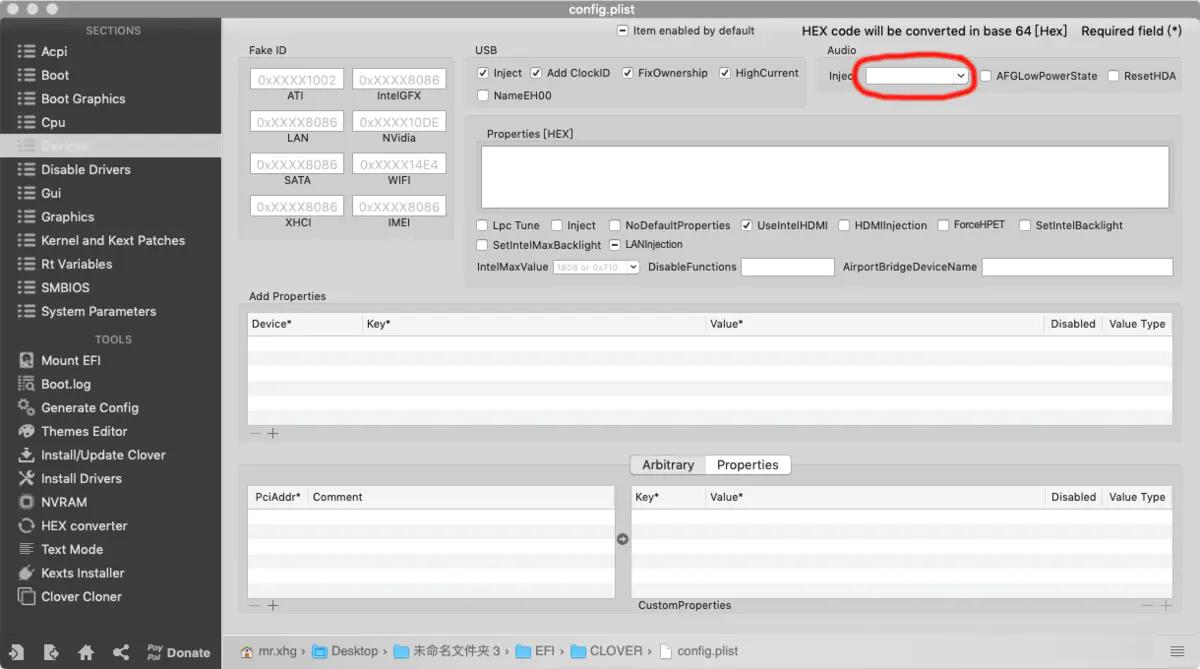The width and height of the screenshot is (1200, 669).
Task: Open the Audio Inject dropdown
Action: [x=915, y=75]
